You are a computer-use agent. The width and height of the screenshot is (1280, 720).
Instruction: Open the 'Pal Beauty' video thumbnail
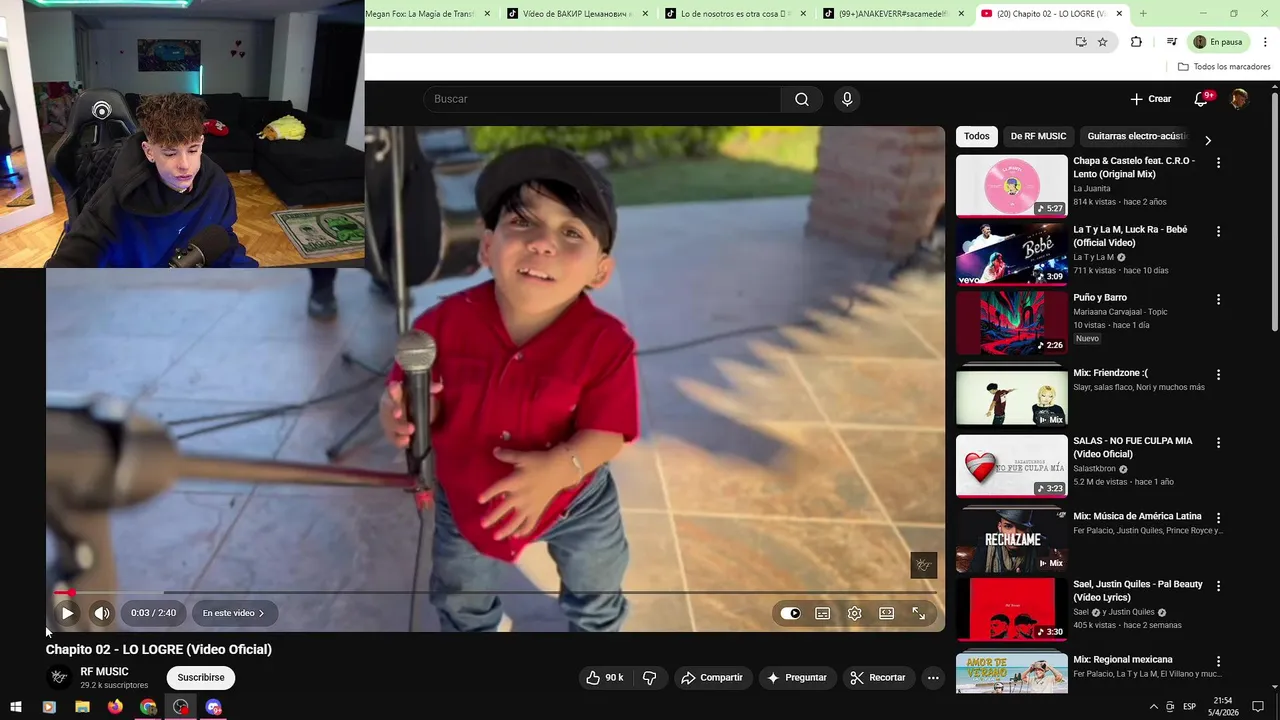click(1012, 609)
